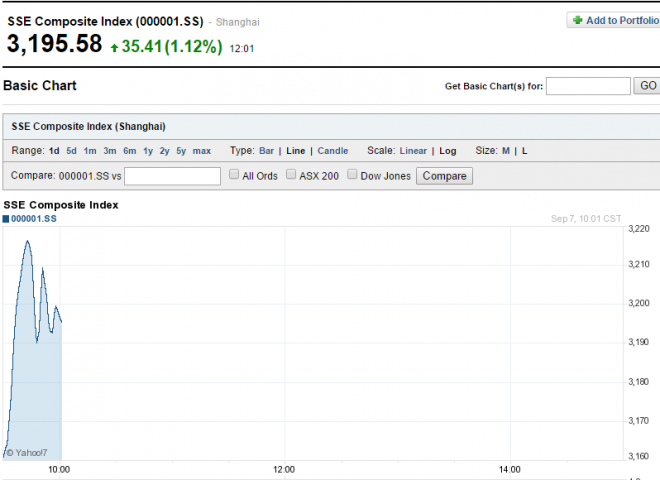Switch range to 1m

point(90,151)
